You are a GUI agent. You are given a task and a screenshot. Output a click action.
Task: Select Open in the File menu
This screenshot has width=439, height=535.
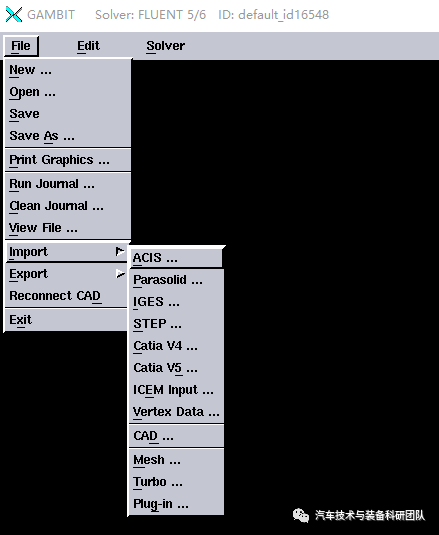pyautogui.click(x=68, y=92)
